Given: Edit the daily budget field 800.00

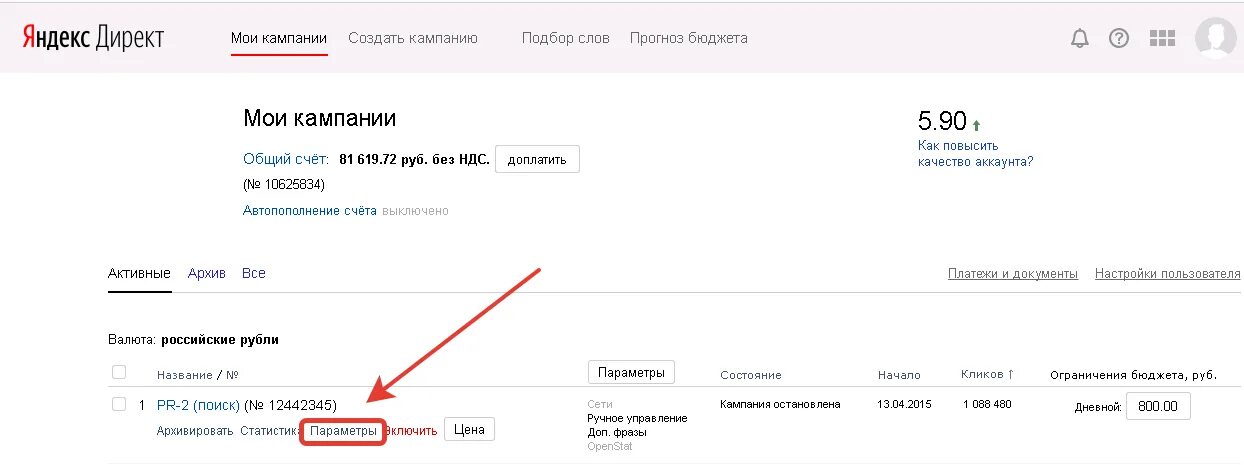Looking at the screenshot, I should point(1158,407).
